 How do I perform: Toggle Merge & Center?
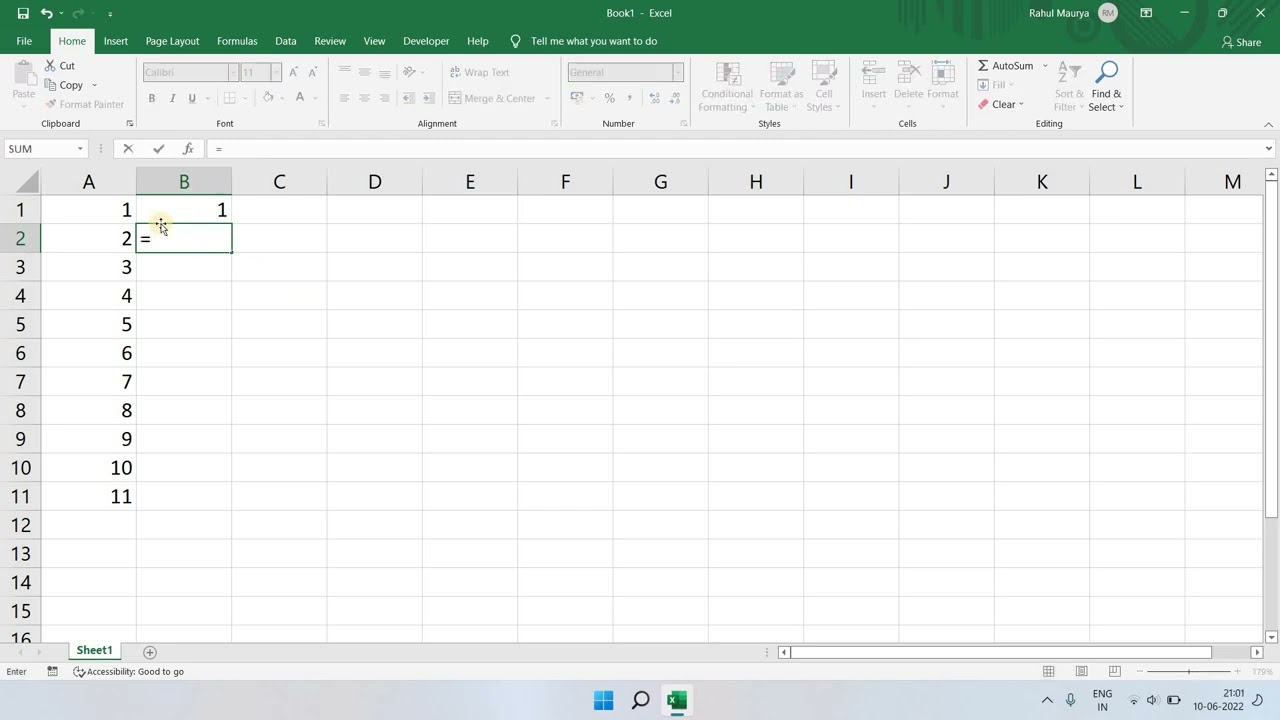point(492,98)
